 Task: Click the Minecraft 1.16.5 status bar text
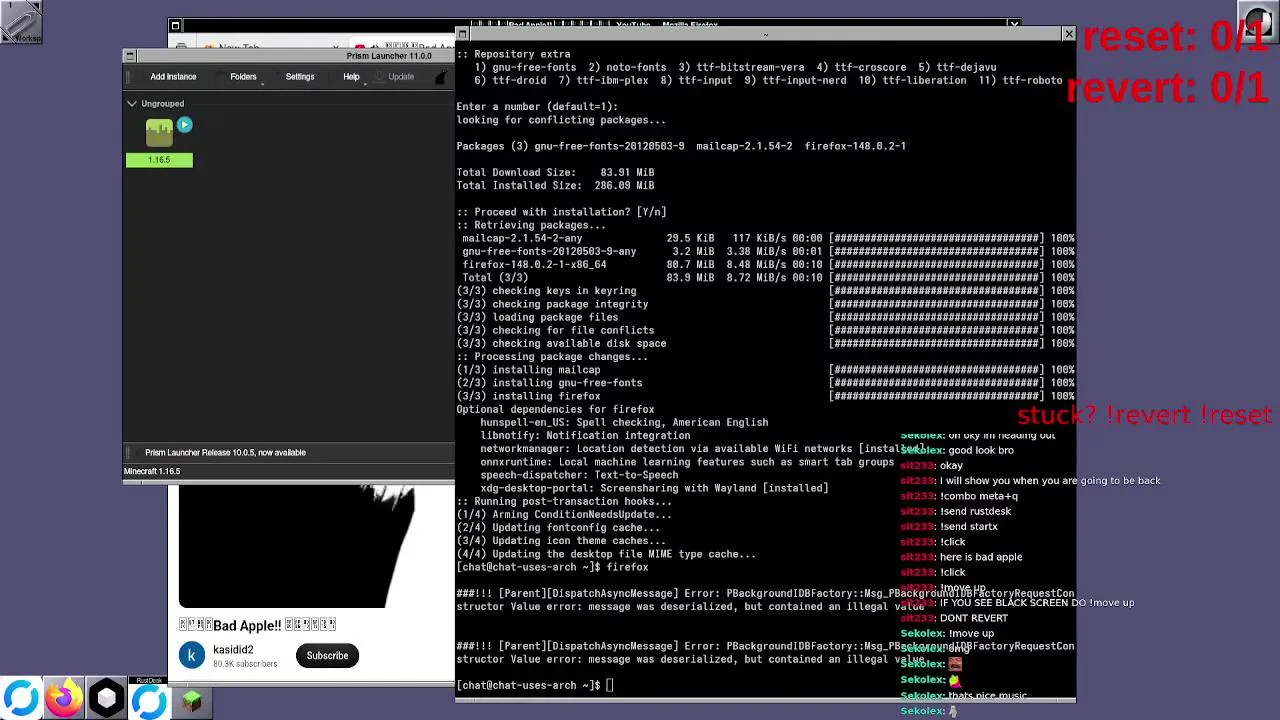[152, 471]
